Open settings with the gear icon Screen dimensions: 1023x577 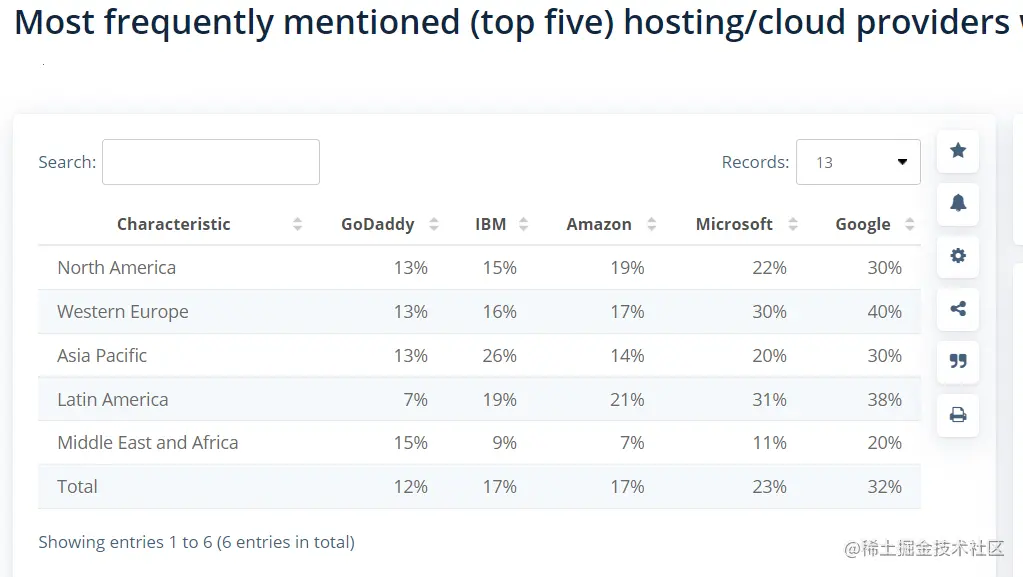tap(958, 256)
